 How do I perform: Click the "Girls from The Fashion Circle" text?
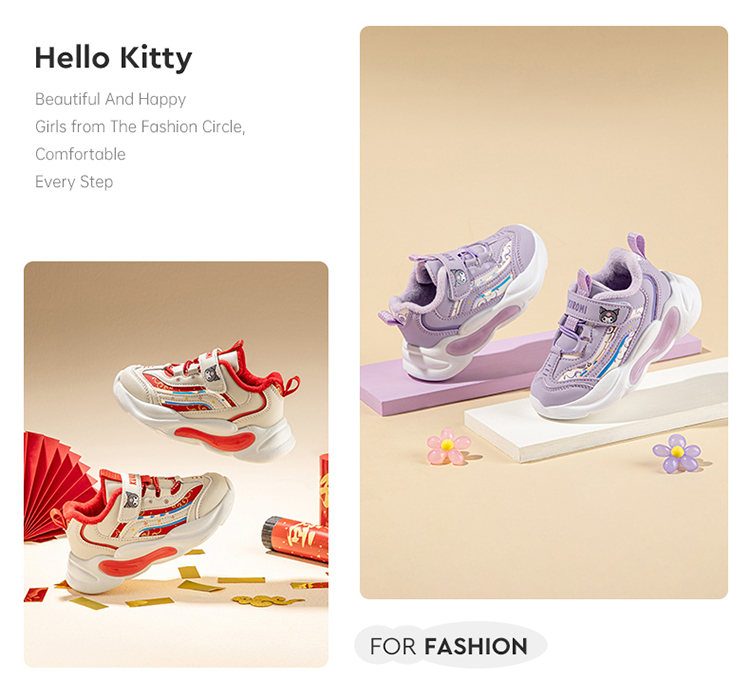coord(140,127)
